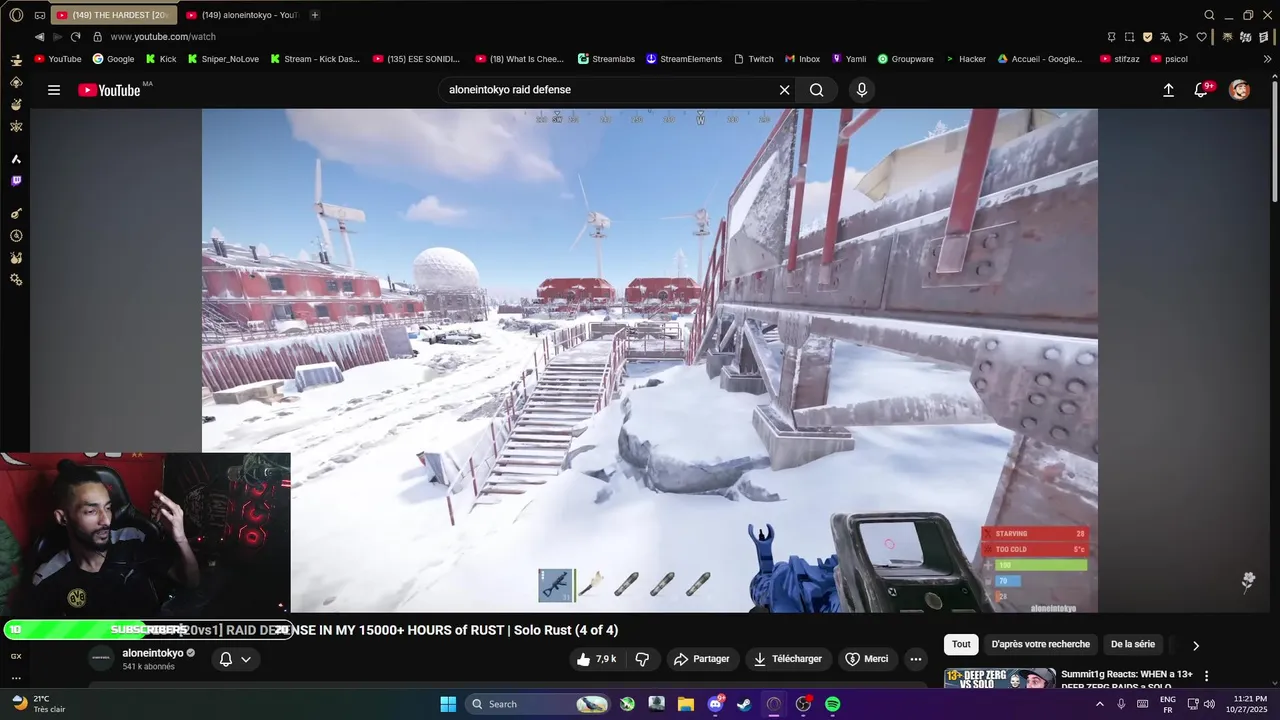Clear the YouTube search query

[784, 90]
